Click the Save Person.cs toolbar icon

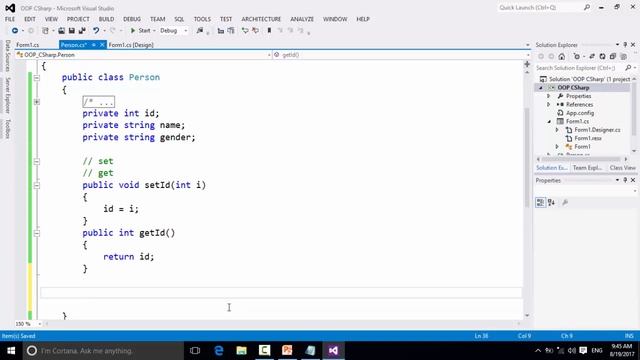71,31
